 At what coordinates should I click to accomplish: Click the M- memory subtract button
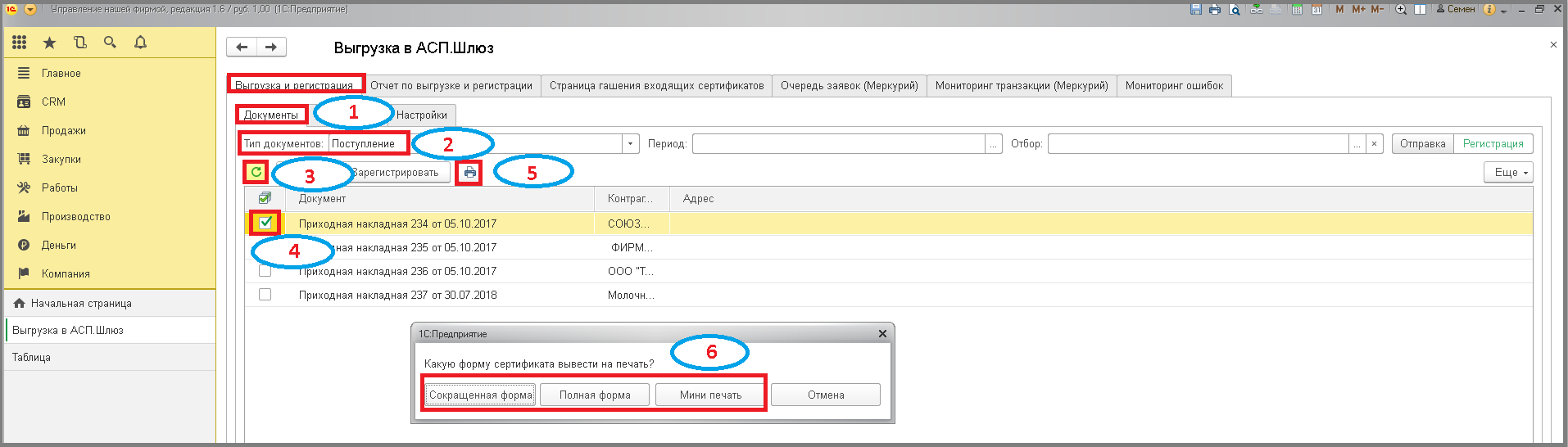pos(1377,9)
